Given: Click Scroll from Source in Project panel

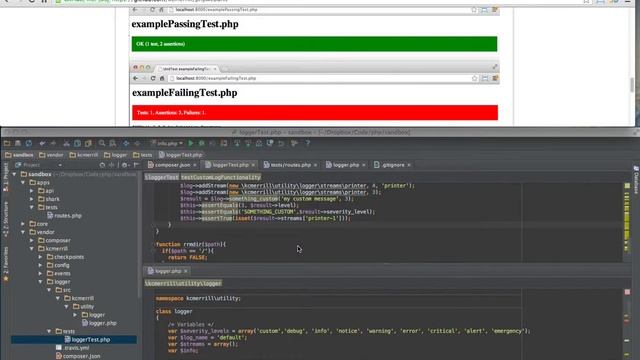Looking at the screenshot, I should click(102, 165).
